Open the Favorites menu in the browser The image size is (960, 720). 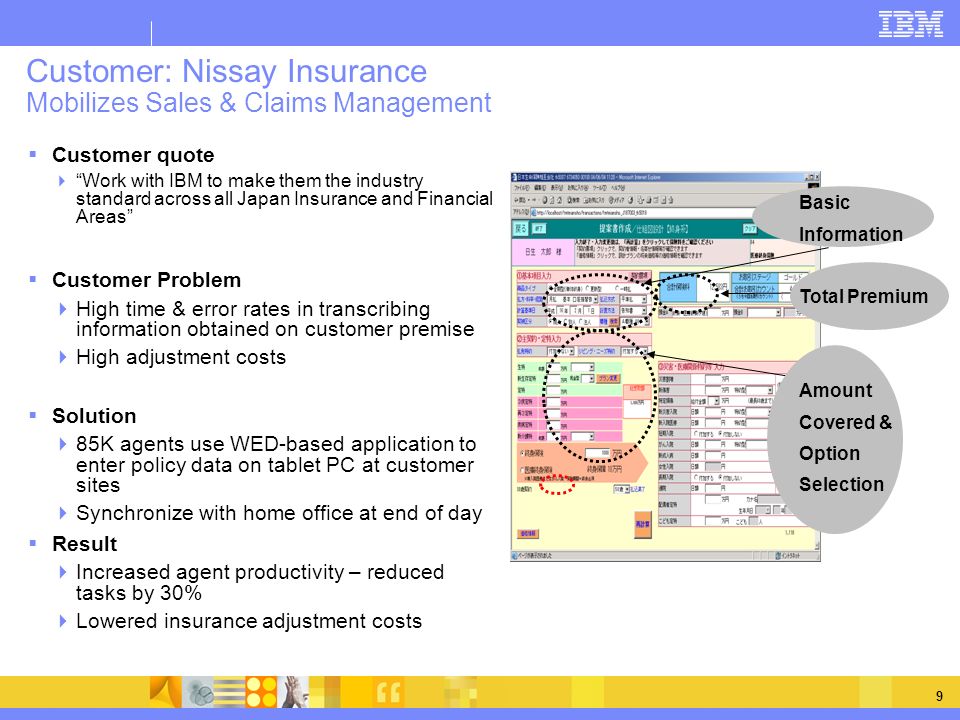[577, 188]
